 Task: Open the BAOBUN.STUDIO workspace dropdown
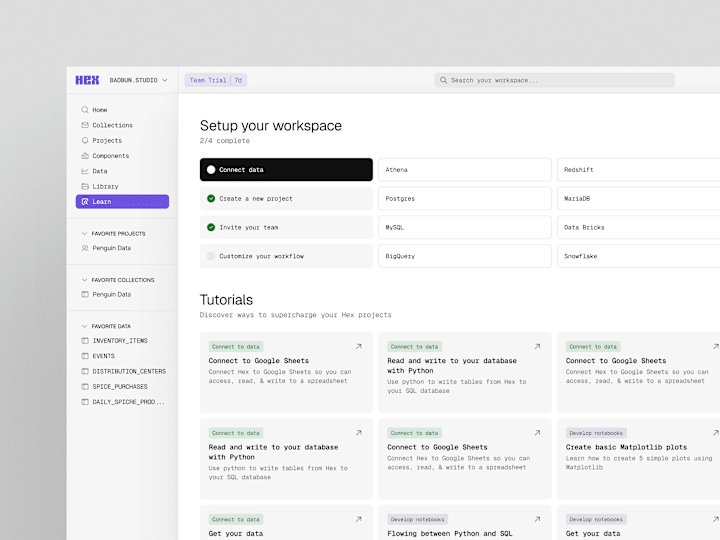click(x=138, y=80)
